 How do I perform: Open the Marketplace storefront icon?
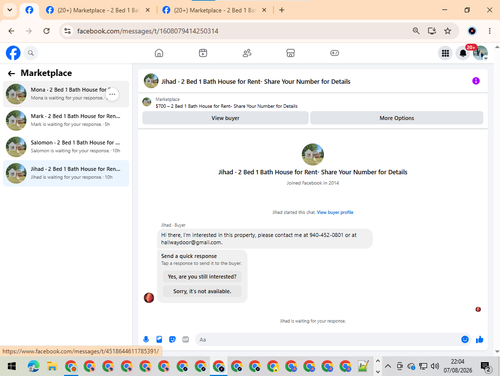[291, 53]
